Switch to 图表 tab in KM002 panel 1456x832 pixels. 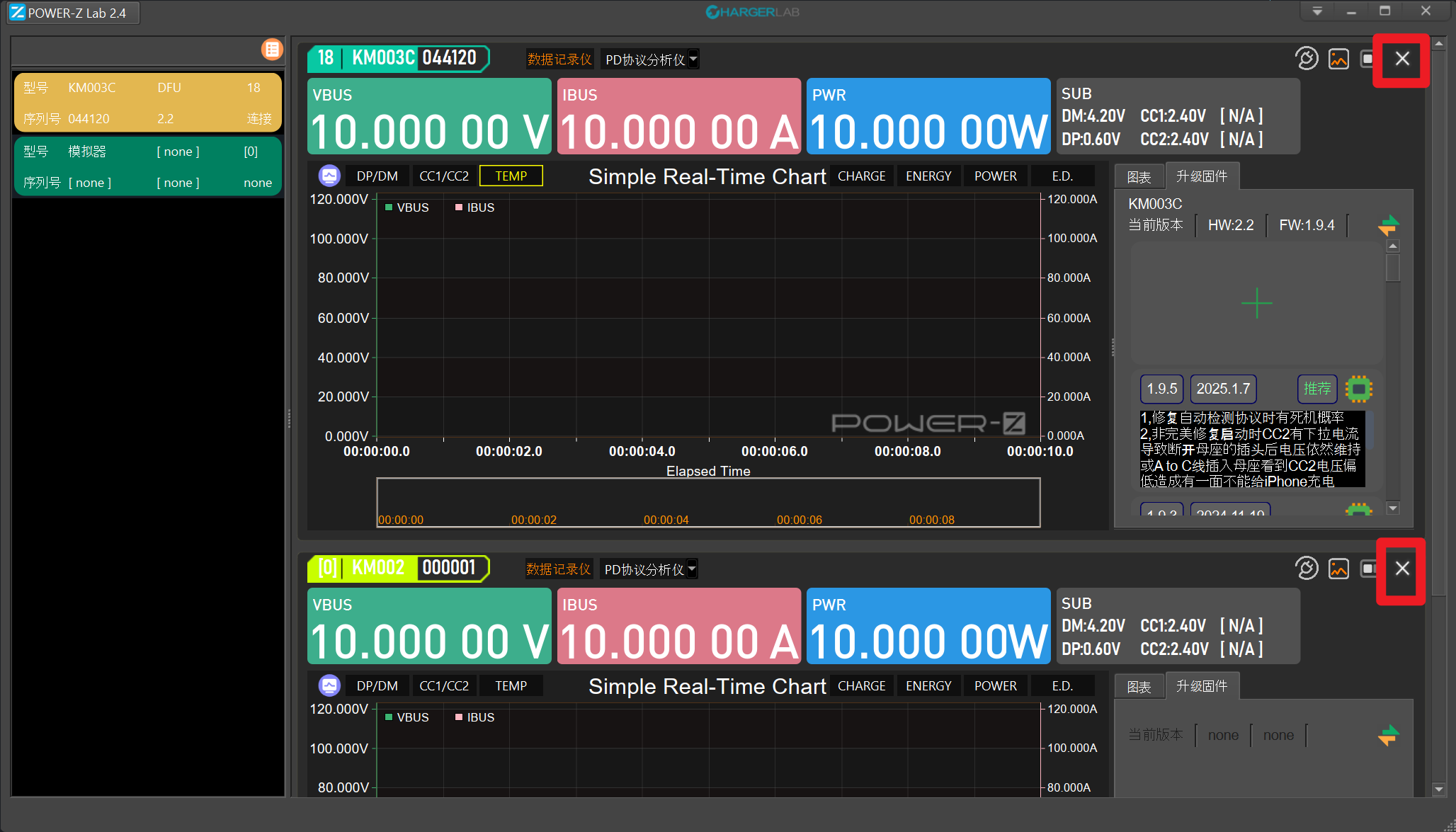tap(1139, 687)
